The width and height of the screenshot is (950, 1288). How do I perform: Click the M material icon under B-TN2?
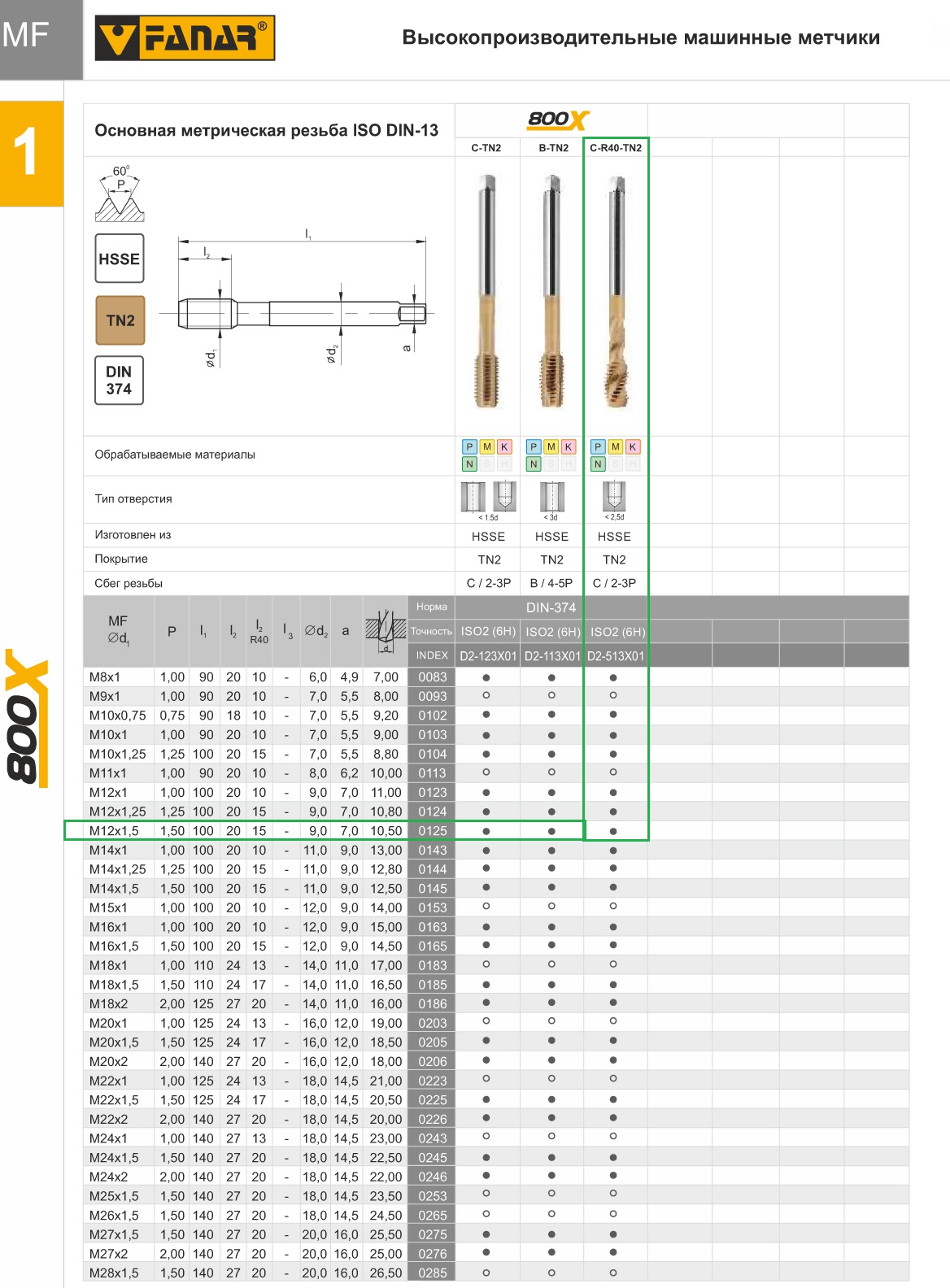click(x=551, y=446)
